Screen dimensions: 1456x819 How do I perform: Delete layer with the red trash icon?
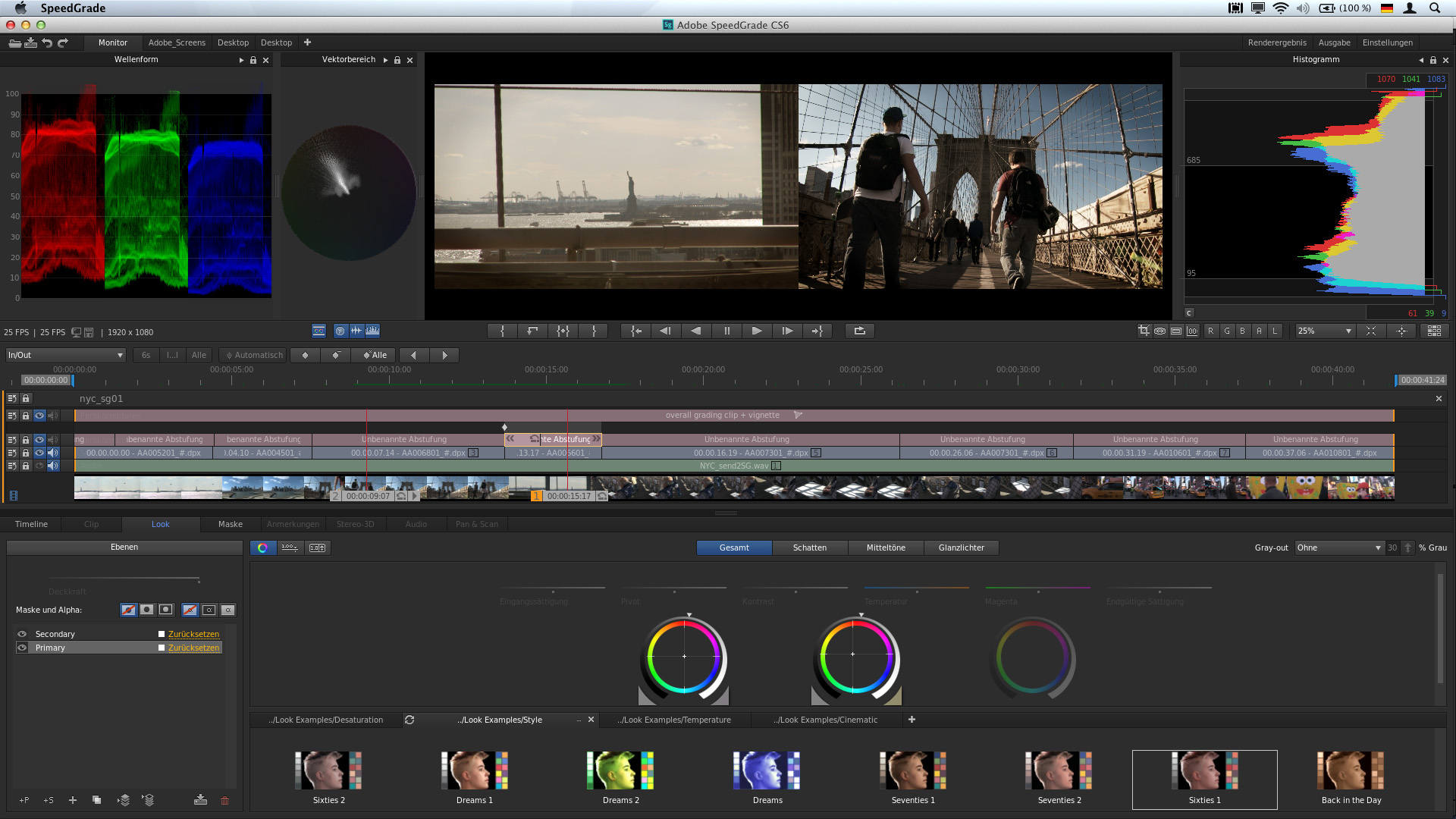click(x=224, y=800)
